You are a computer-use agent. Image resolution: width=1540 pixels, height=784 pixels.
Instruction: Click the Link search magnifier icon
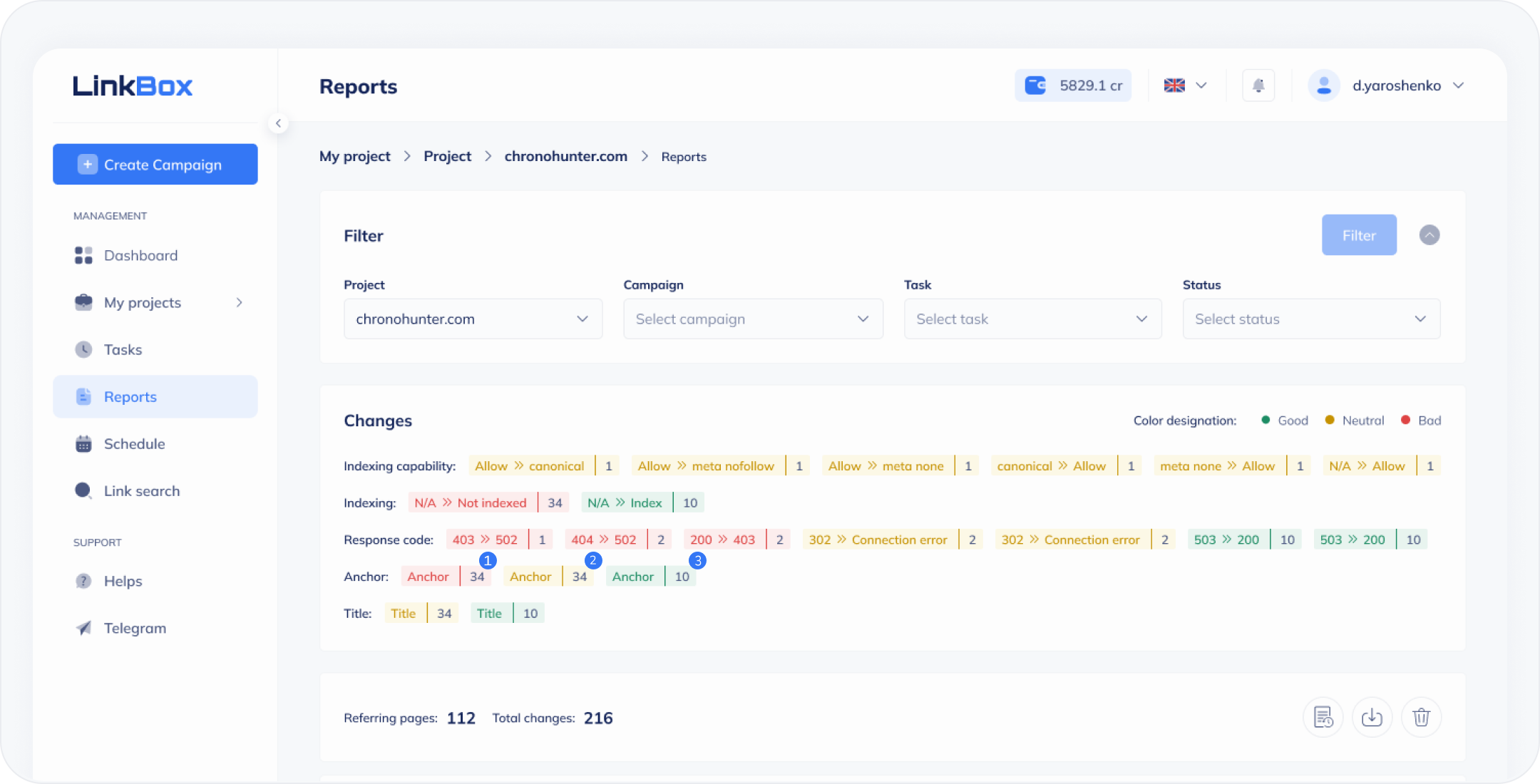tap(83, 490)
